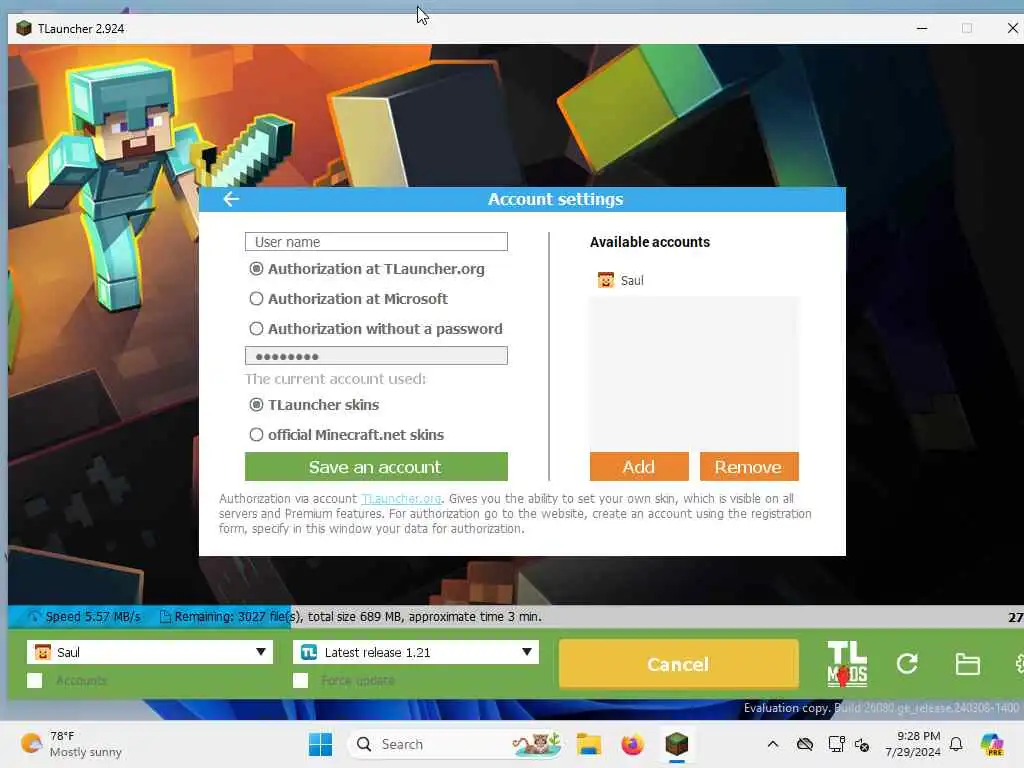Viewport: 1024px width, 768px height.
Task: Expand the Saul account dropdown
Action: point(150,652)
